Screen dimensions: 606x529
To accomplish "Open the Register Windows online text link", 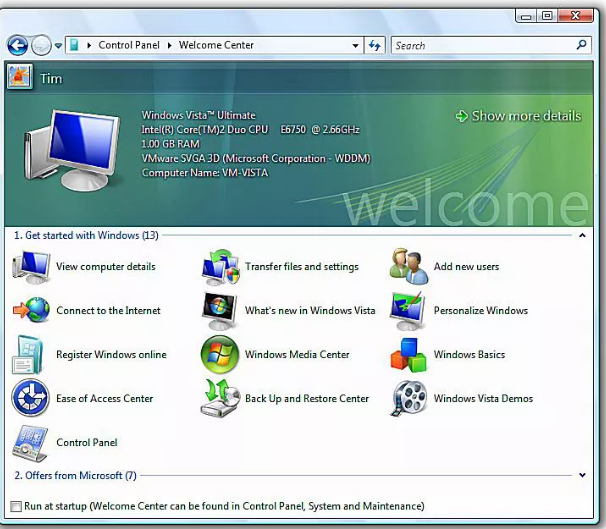I will (x=111, y=355).
